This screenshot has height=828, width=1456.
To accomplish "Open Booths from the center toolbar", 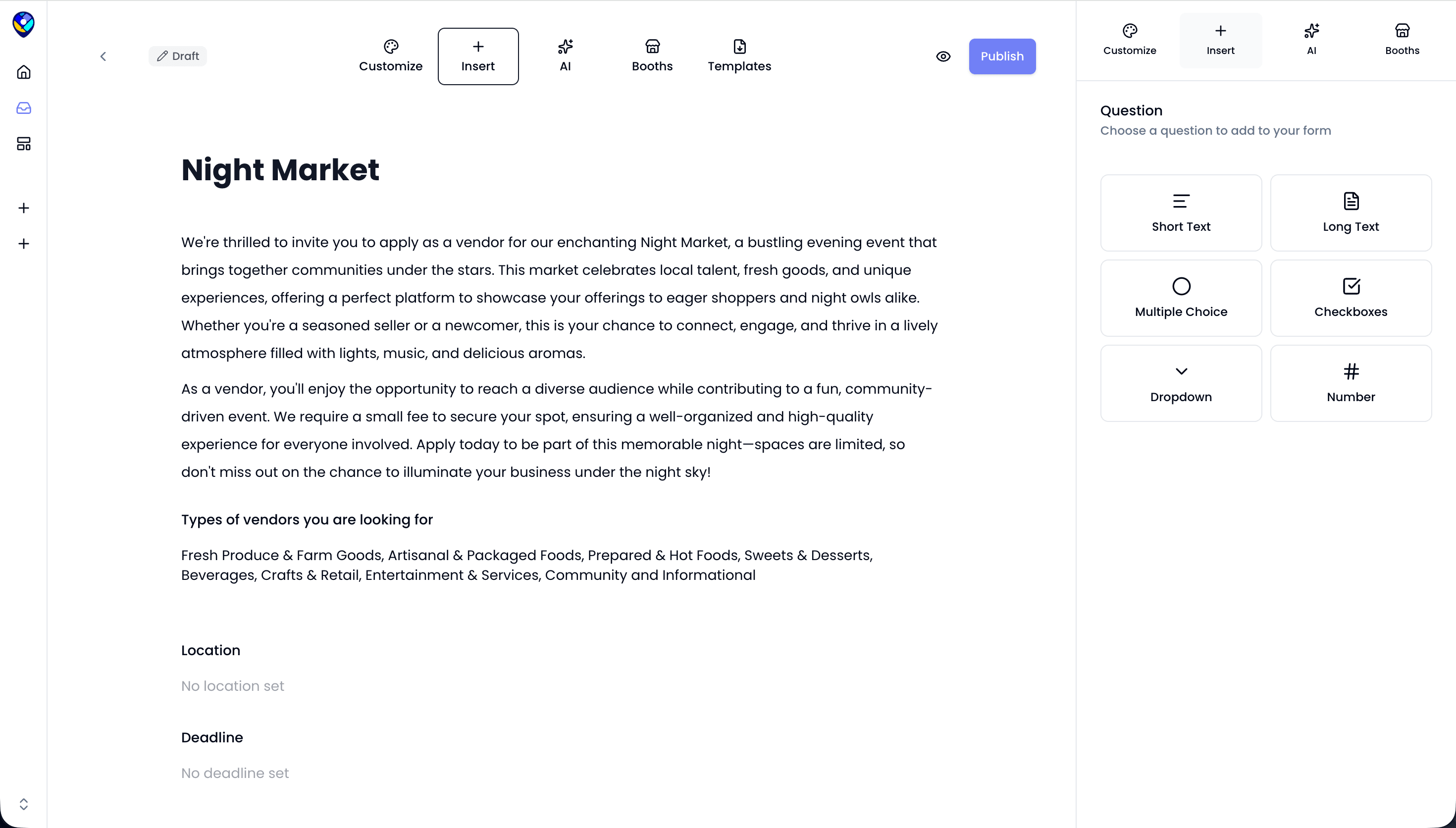I will click(x=652, y=56).
